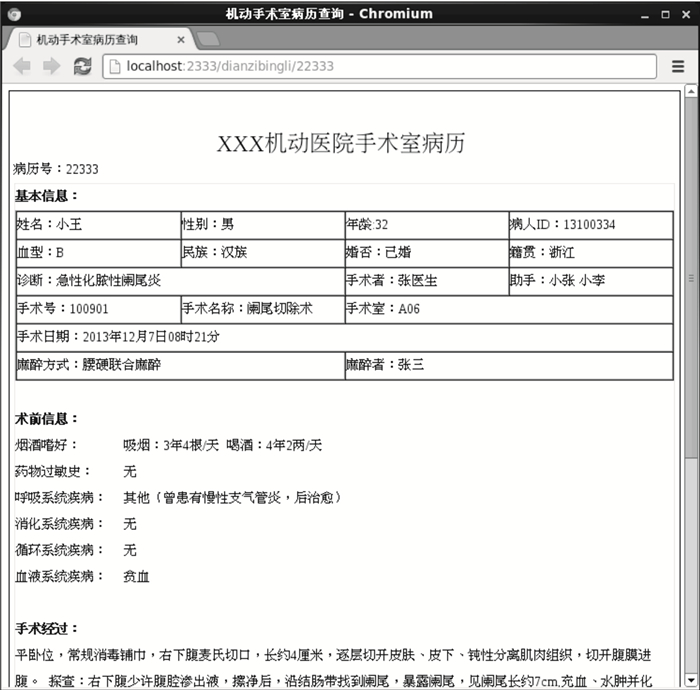Click the 麻醉方式：腰硬联合麻醉 cell
This screenshot has width=700, height=690.
pos(180,366)
